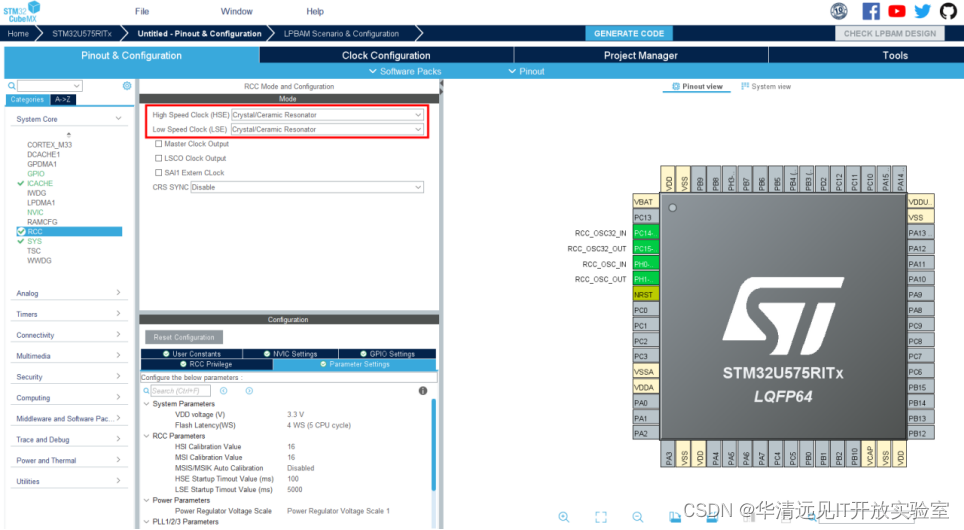Enable the LSCO Clock Output checkbox
Viewport: 964px width, 530px height.
[x=159, y=158]
